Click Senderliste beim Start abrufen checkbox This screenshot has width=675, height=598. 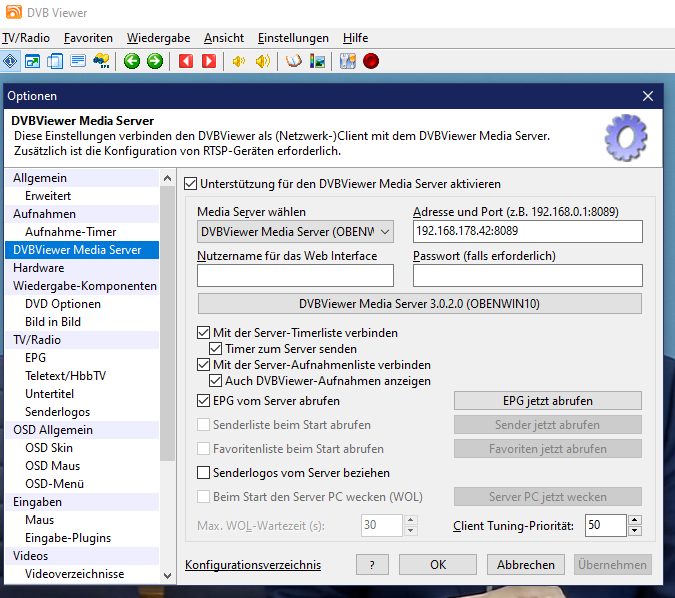pyautogui.click(x=204, y=425)
